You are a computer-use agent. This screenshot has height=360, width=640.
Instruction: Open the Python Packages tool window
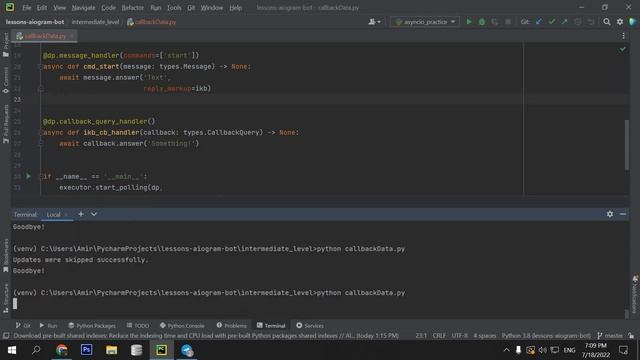click(92, 325)
